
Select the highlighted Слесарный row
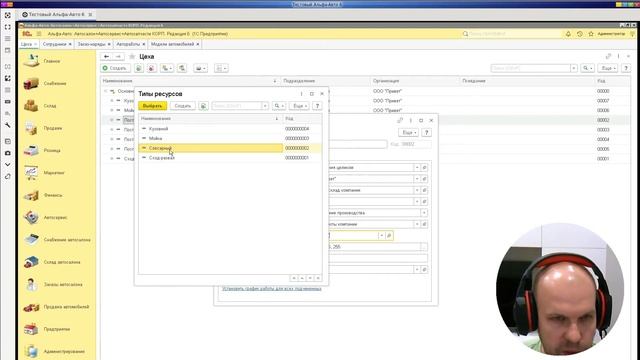pos(230,148)
